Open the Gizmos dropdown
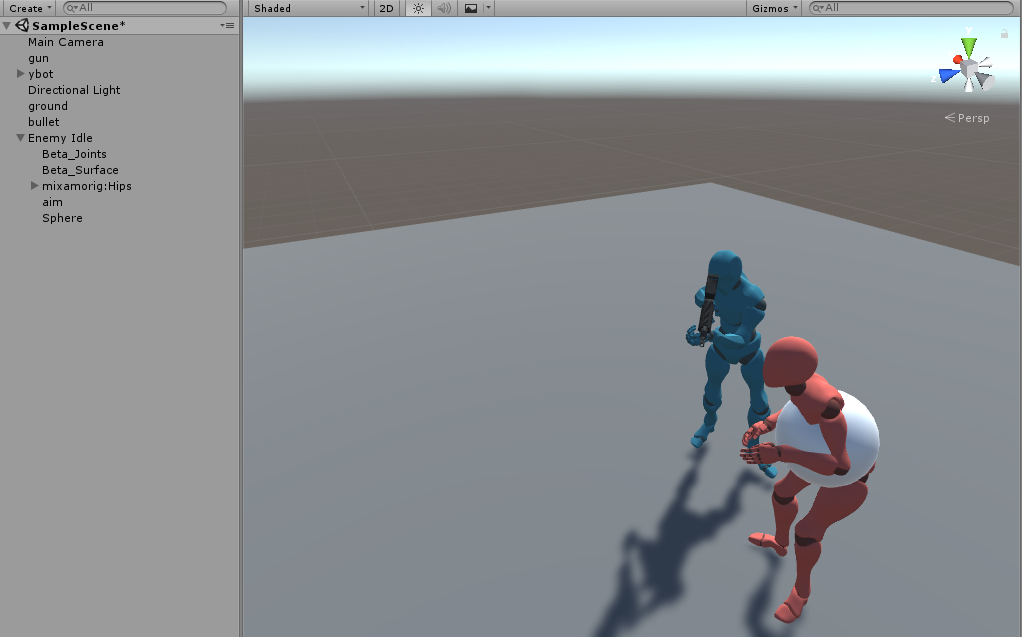The height and width of the screenshot is (637, 1022). [774, 8]
